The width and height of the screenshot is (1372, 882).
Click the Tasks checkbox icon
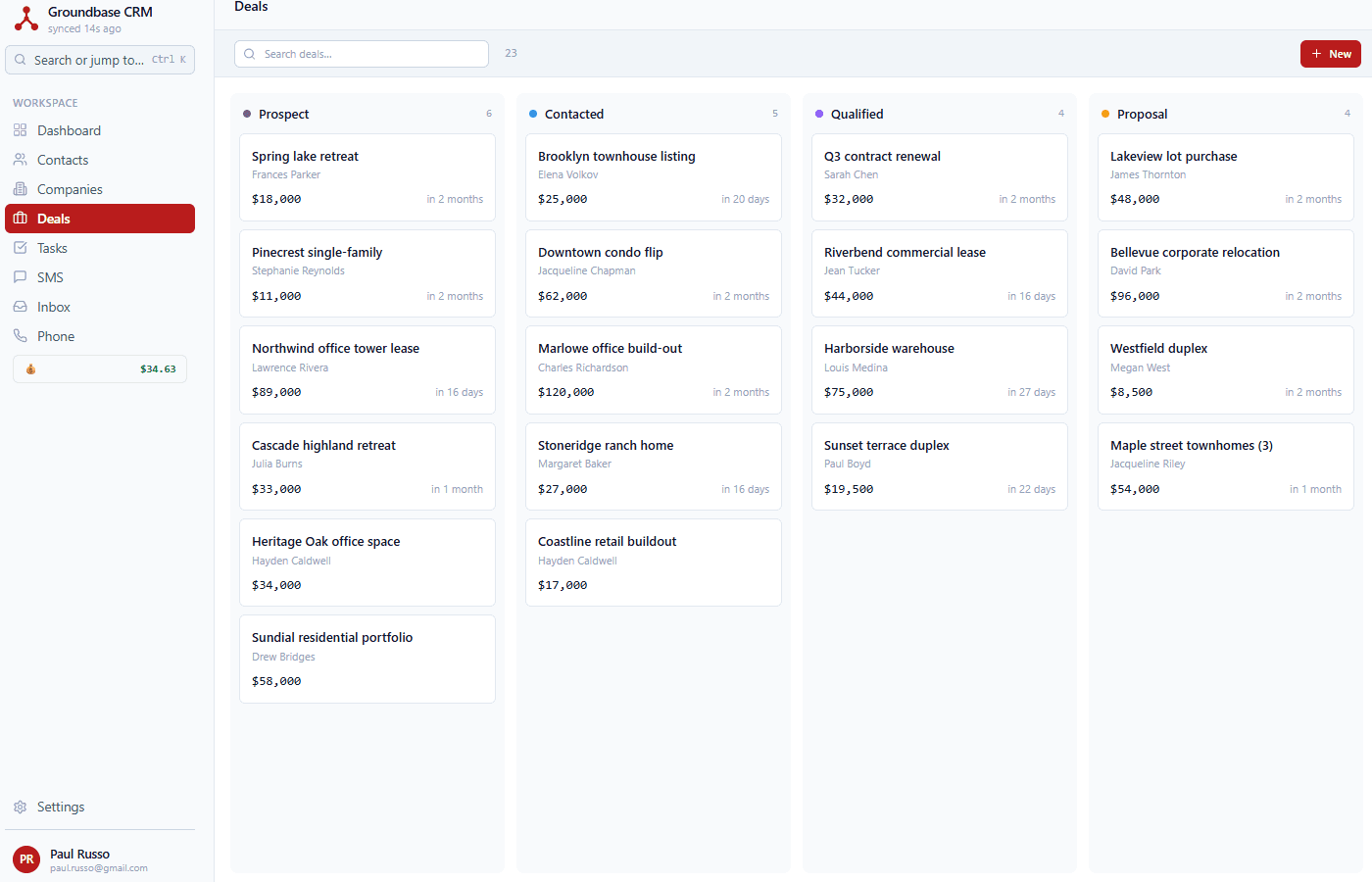(x=20, y=248)
